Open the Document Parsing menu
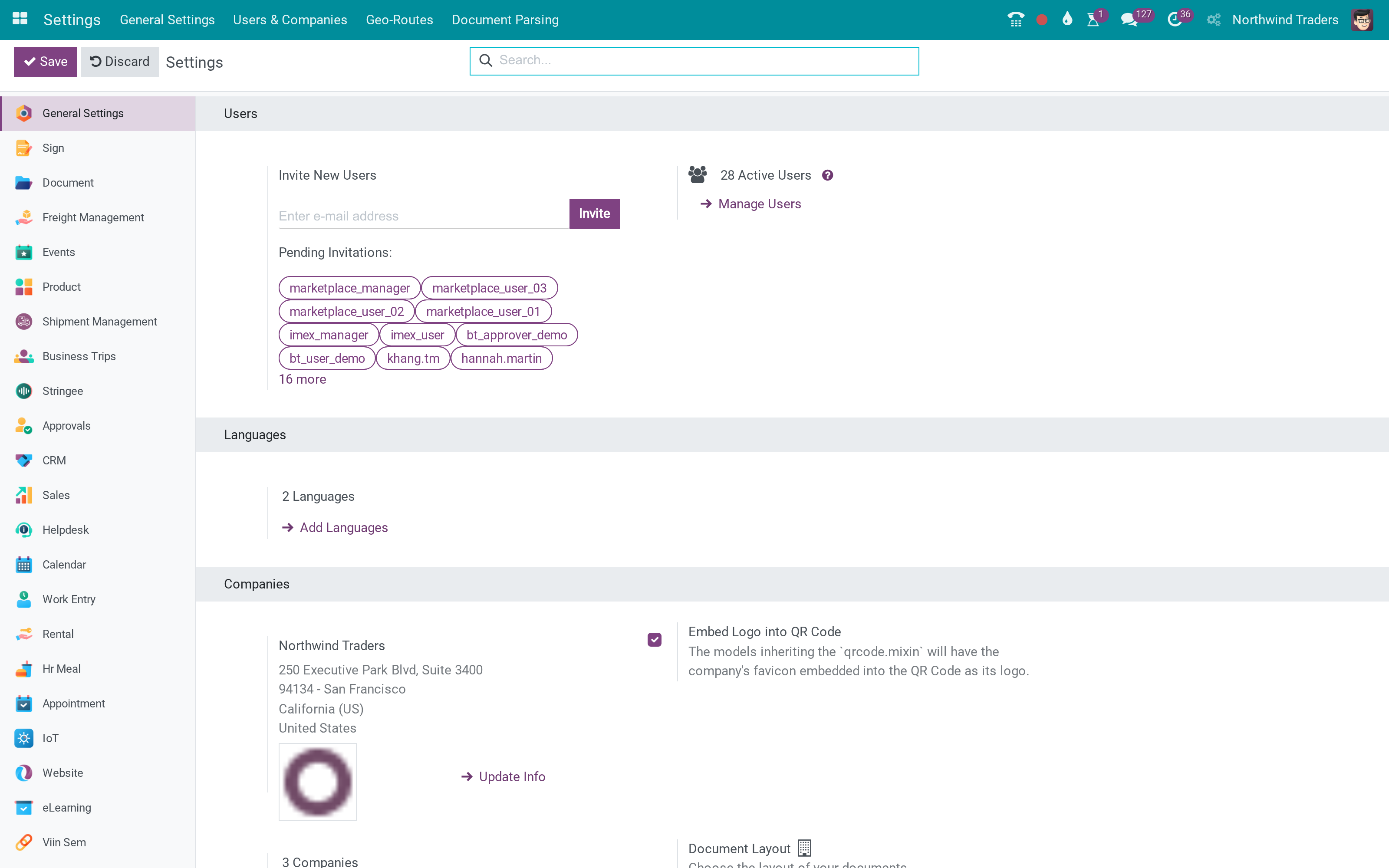This screenshot has height=868, width=1389. (x=505, y=20)
